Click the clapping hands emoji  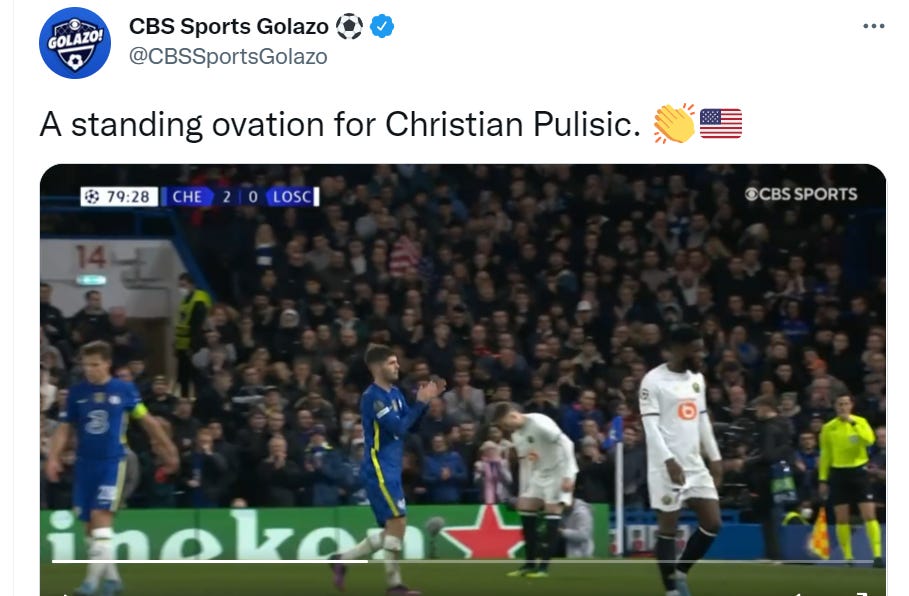(x=674, y=123)
